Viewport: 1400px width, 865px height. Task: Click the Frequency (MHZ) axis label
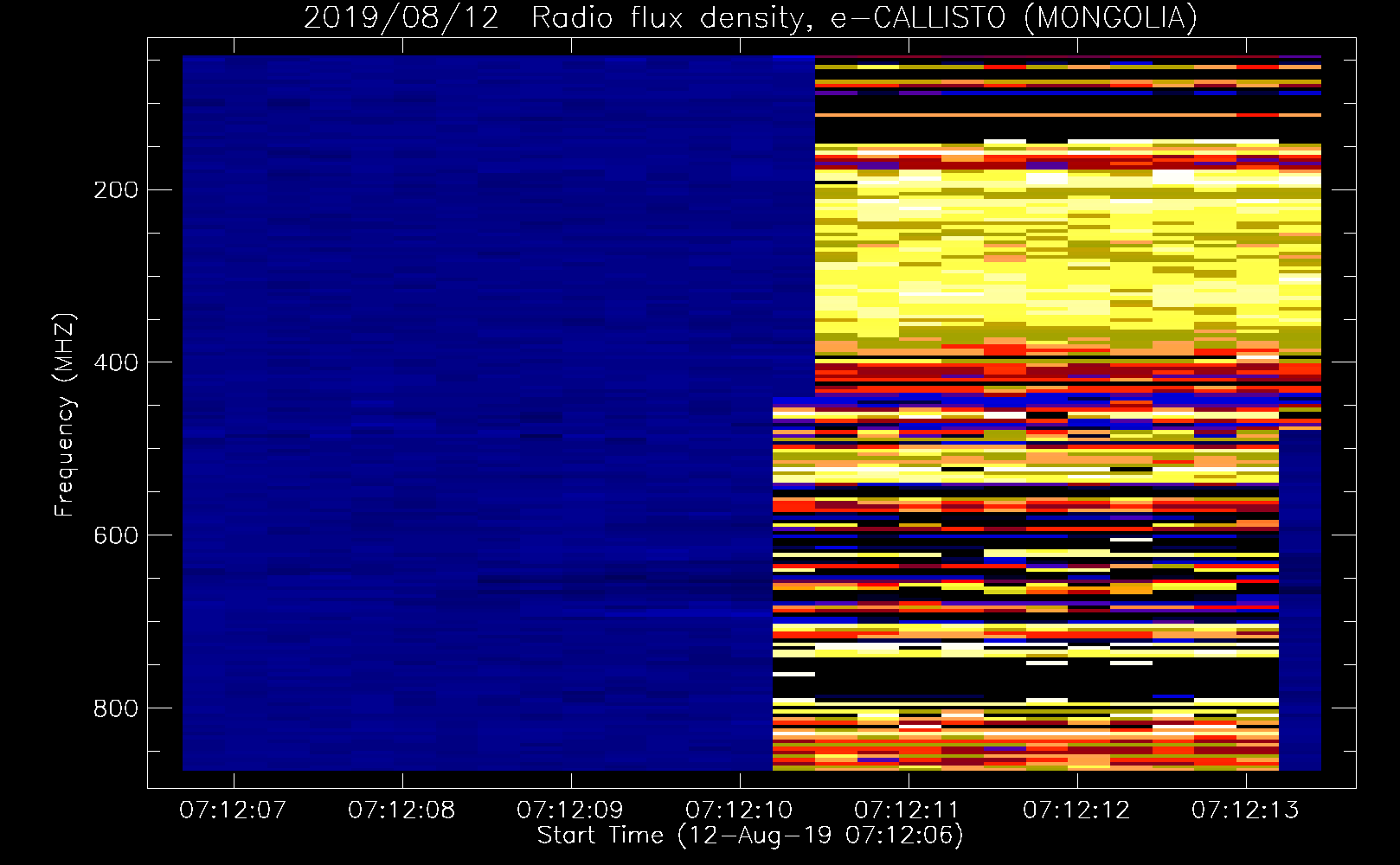point(65,415)
